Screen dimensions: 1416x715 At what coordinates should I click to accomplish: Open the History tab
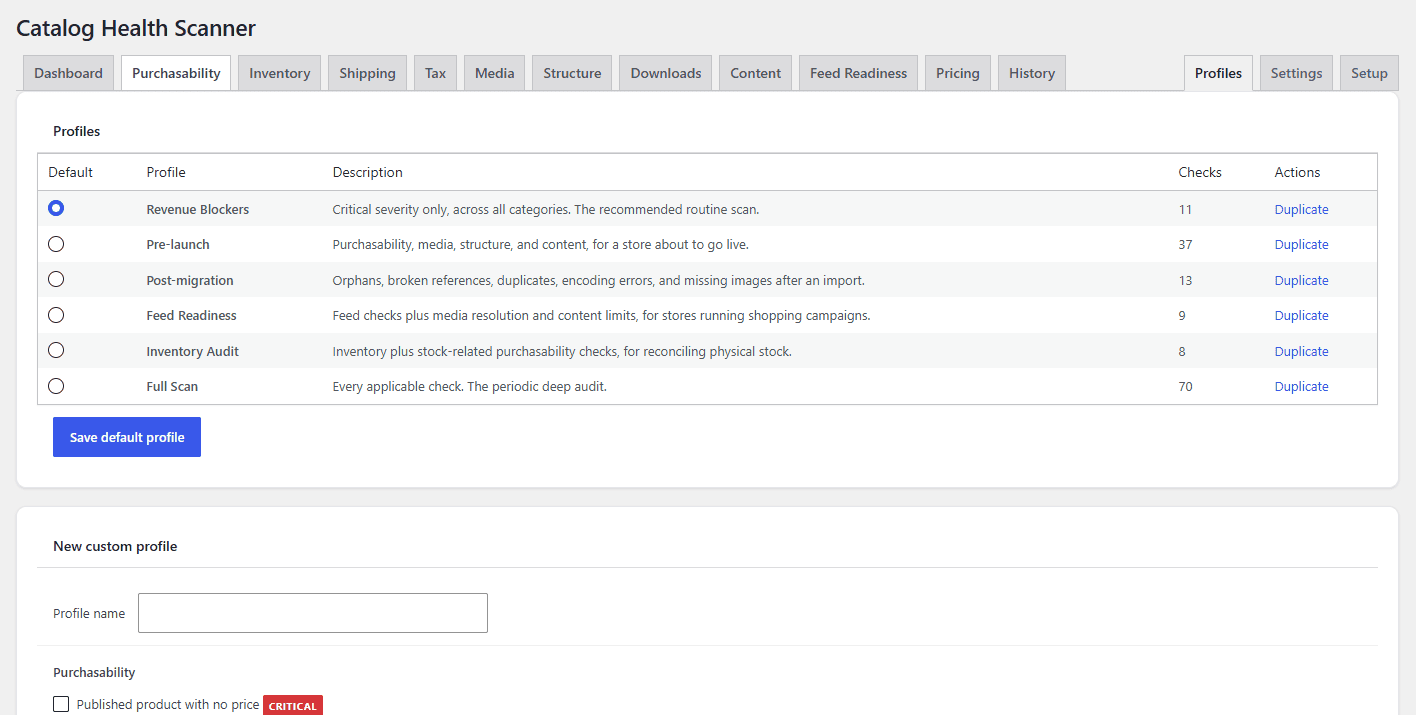coord(1032,73)
